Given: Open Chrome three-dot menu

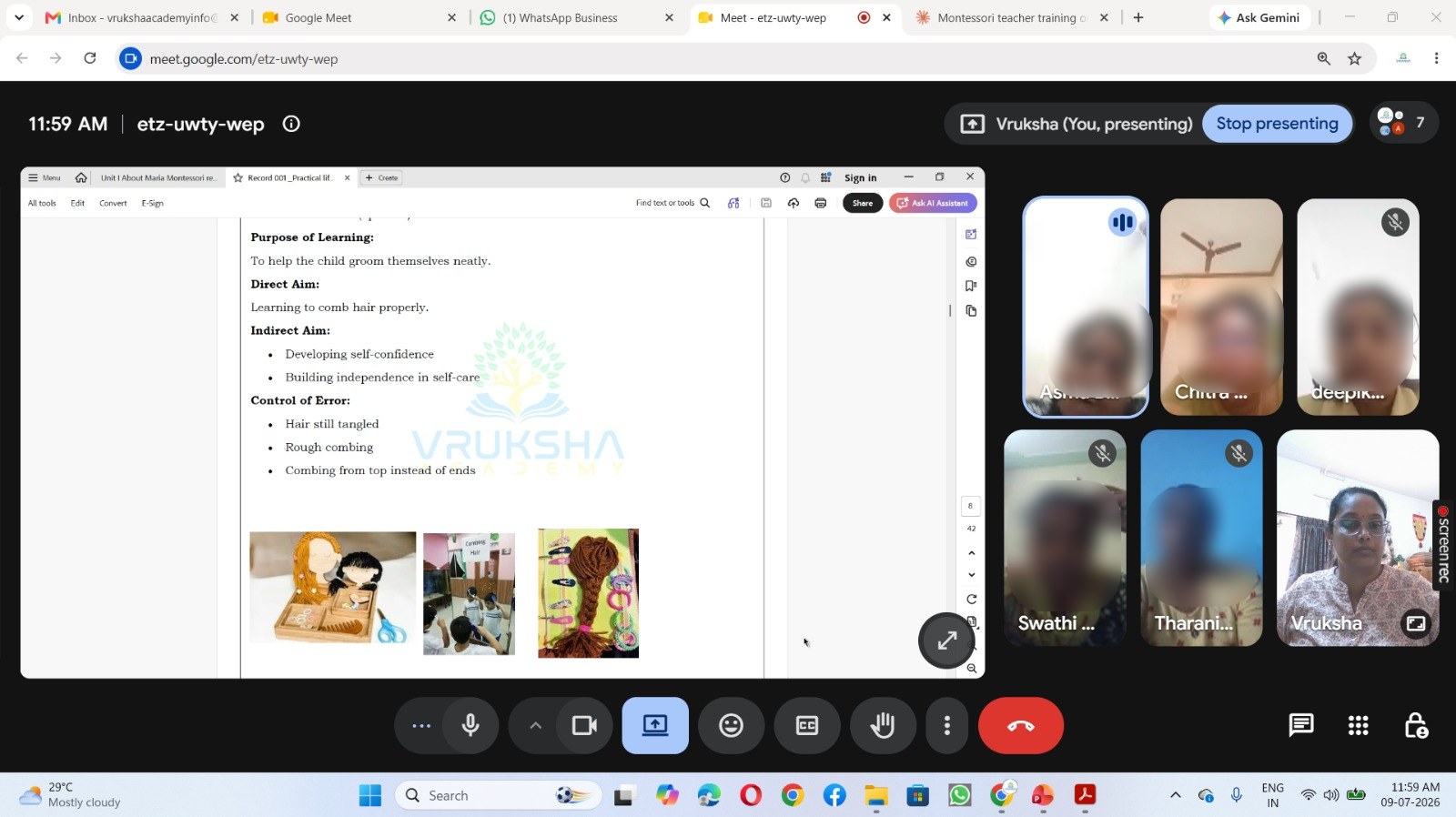Looking at the screenshot, I should (x=1437, y=58).
